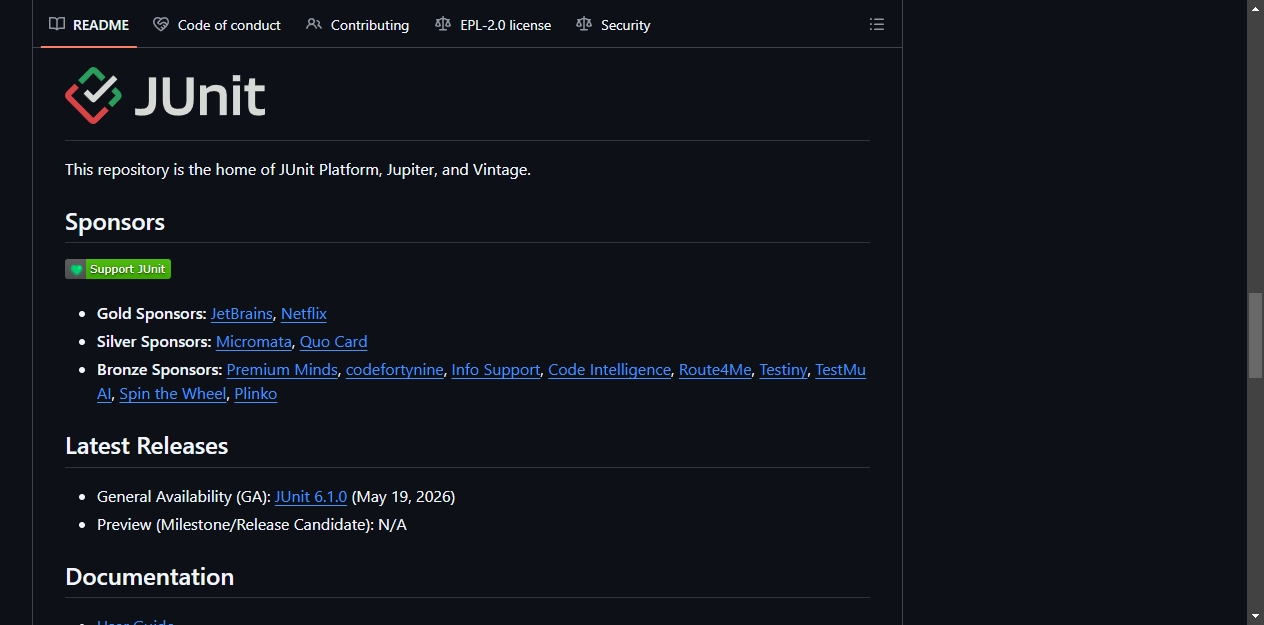Click the people icon beside Contributing
Viewport: 1264px width, 625px height.
pos(314,24)
